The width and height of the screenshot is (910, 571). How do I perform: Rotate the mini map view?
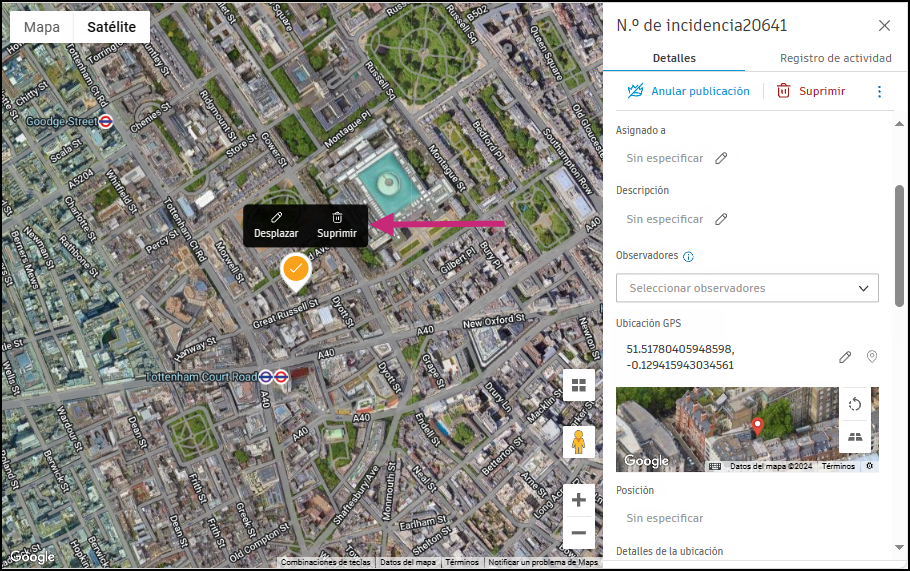tap(855, 404)
